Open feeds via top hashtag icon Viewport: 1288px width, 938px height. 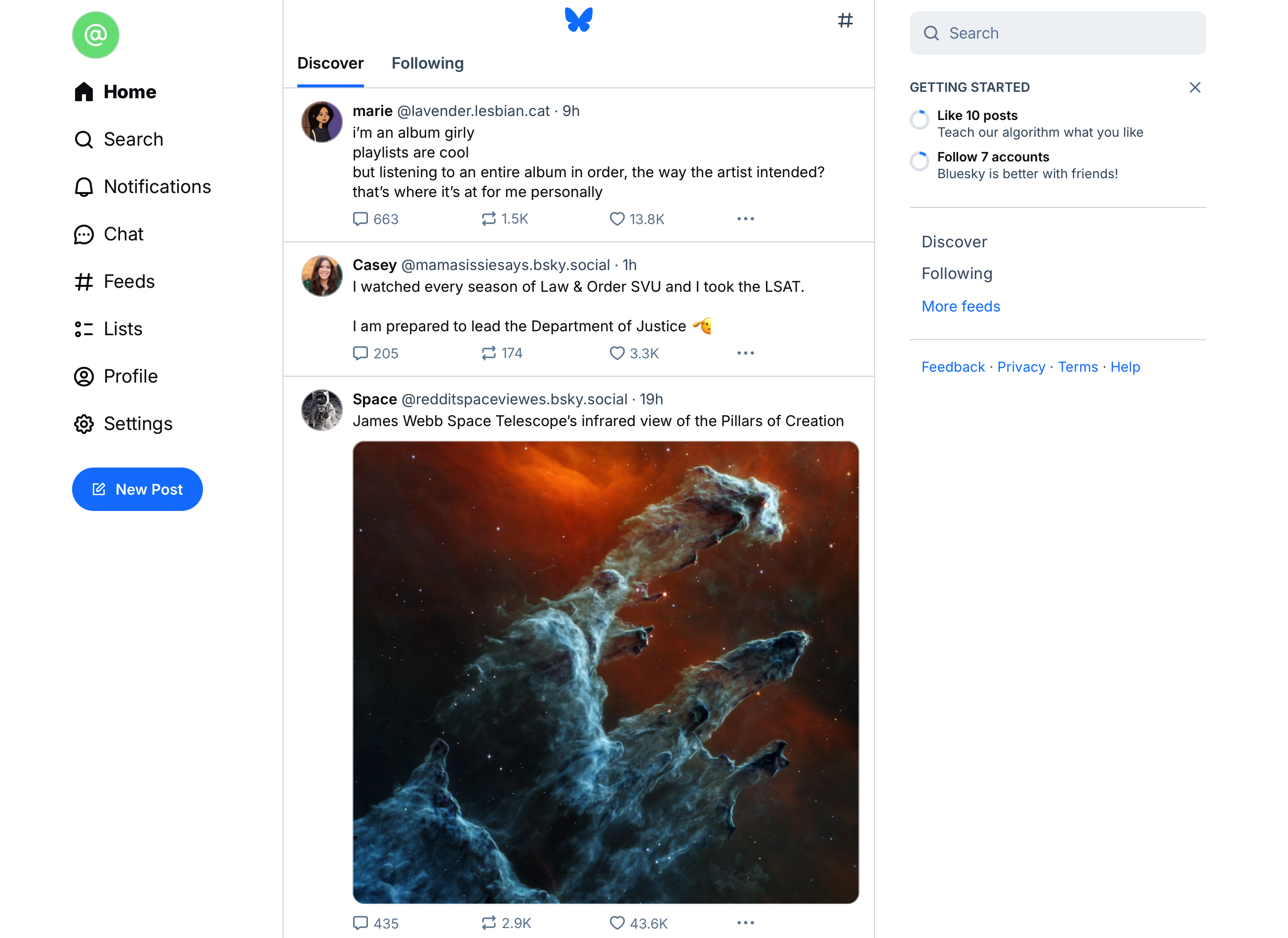[x=845, y=20]
